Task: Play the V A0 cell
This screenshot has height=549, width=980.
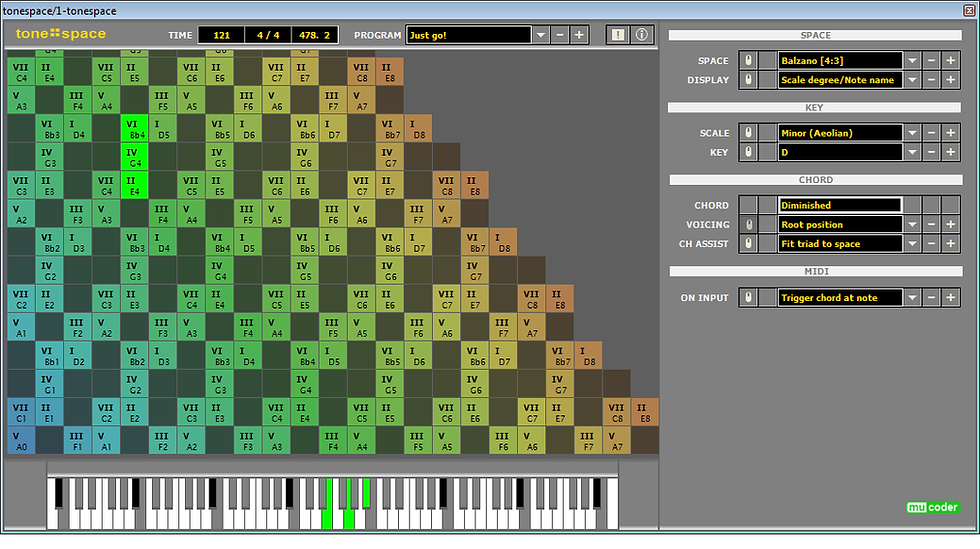Action: click(21, 440)
